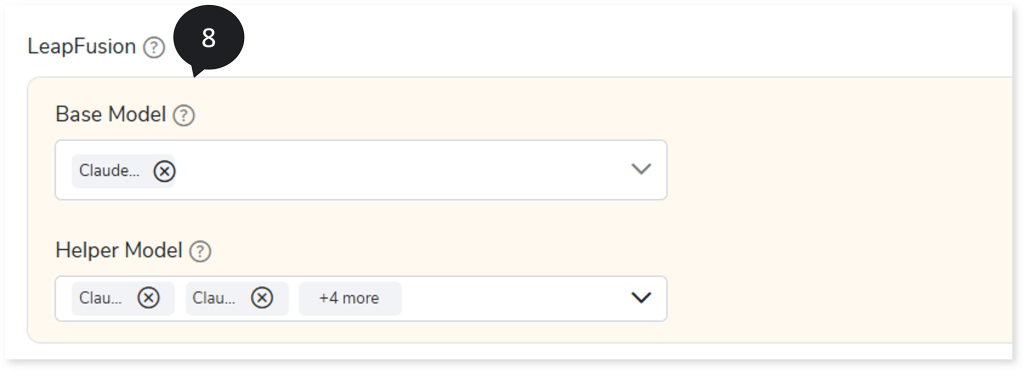Select the Claude... chip in Base Model
This screenshot has height=371, width=1024.
tap(109, 170)
